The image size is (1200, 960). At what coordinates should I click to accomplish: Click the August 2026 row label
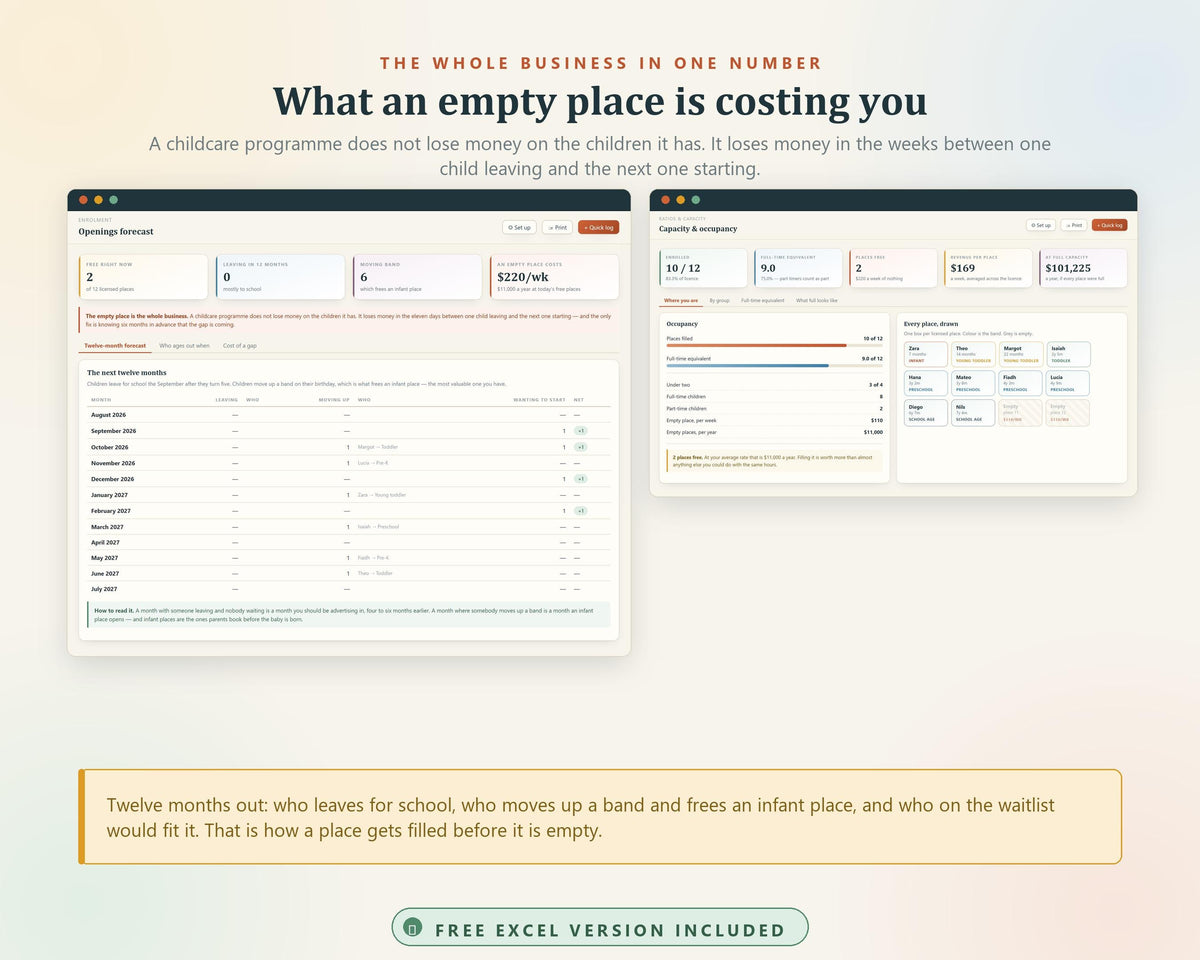108,415
